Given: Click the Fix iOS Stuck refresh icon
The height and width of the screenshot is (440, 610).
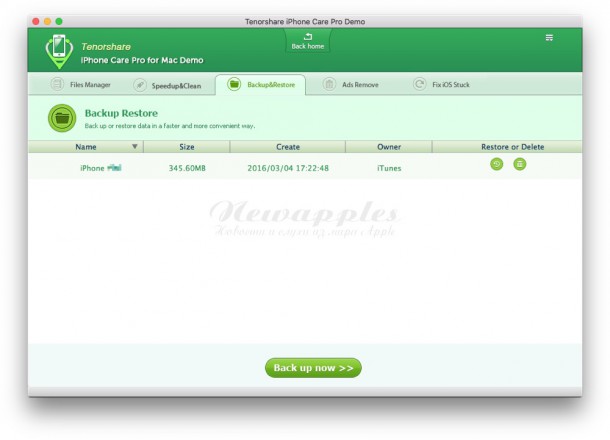Looking at the screenshot, I should 419,84.
